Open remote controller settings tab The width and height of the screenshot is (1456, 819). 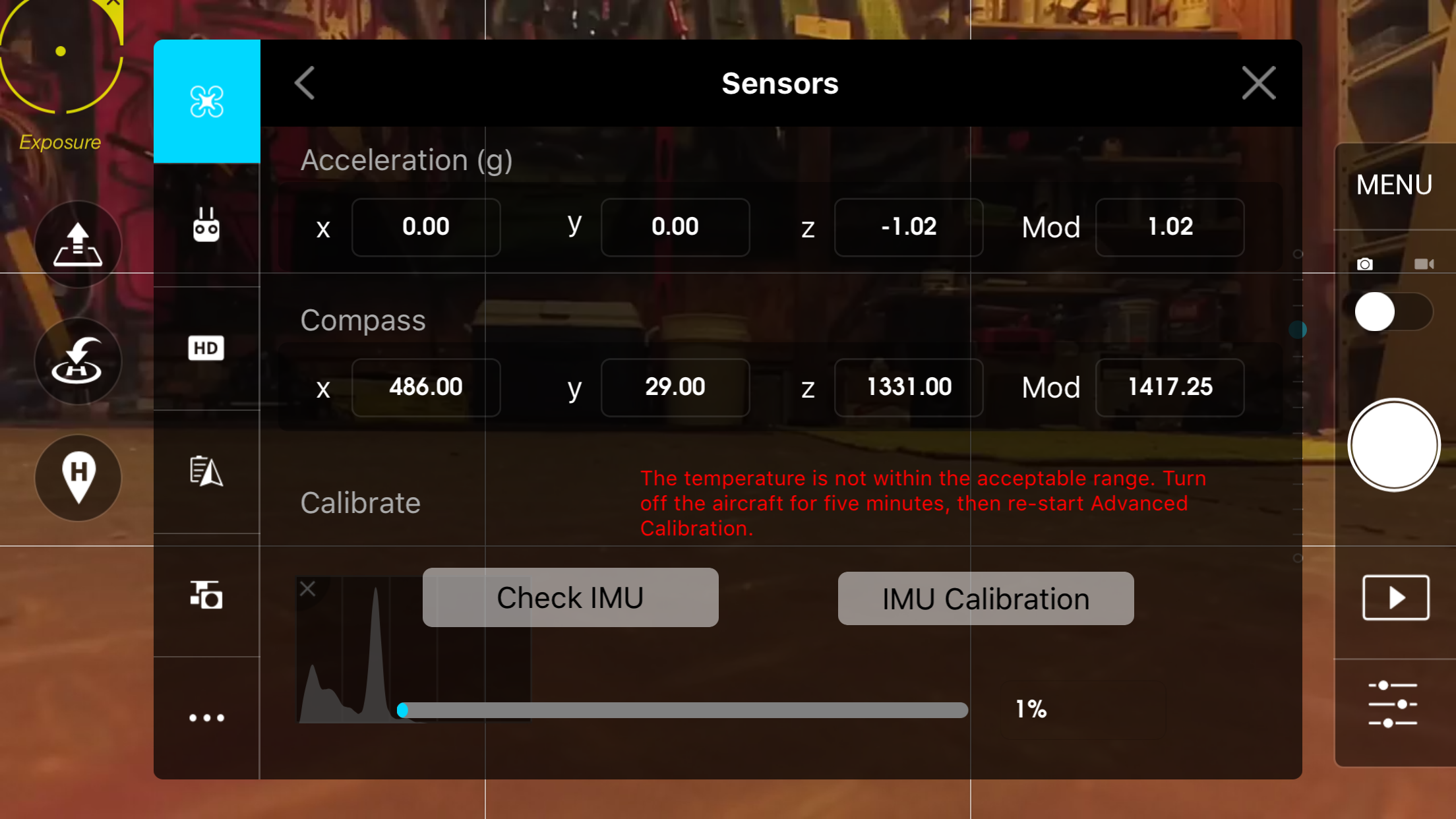click(206, 225)
